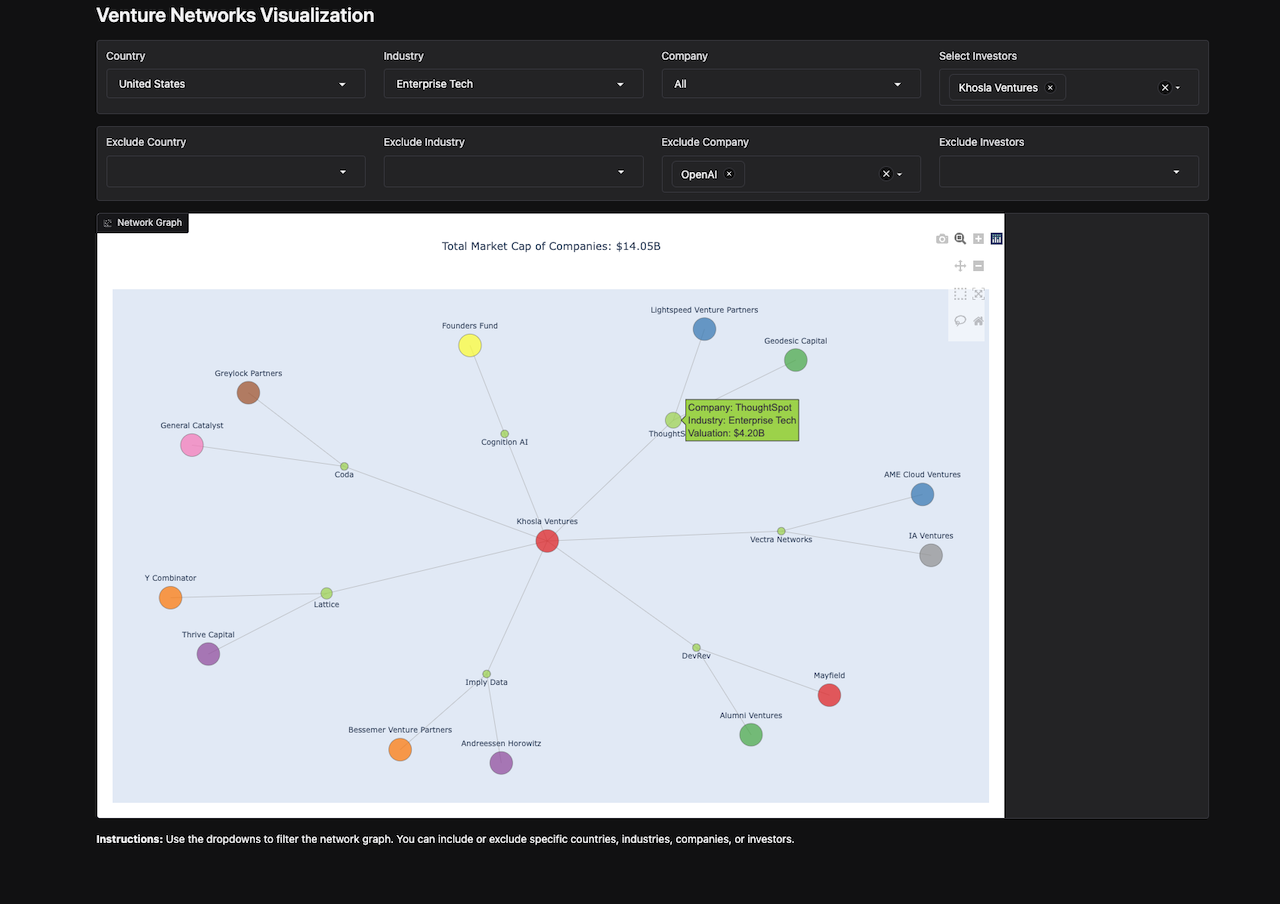
Task: Click the ThoughtSpot valuation tooltip box
Action: click(742, 420)
